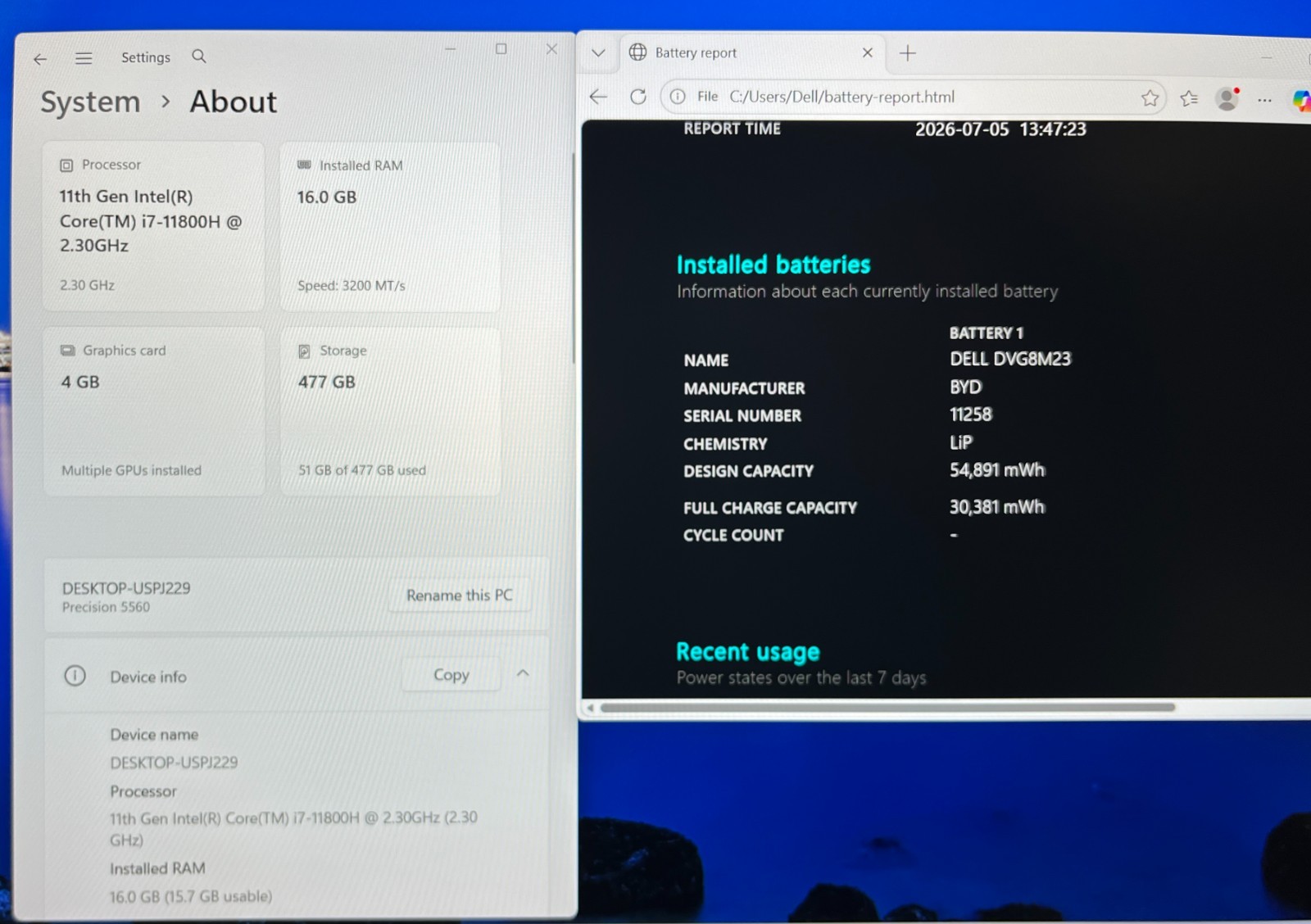Click full charge capacity '30,381 mWh'
This screenshot has height=924, width=1311.
pos(997,507)
